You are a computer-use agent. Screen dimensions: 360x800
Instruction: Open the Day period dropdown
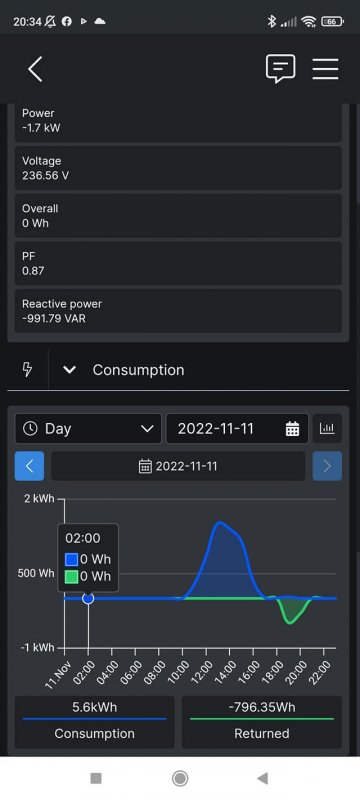88,429
